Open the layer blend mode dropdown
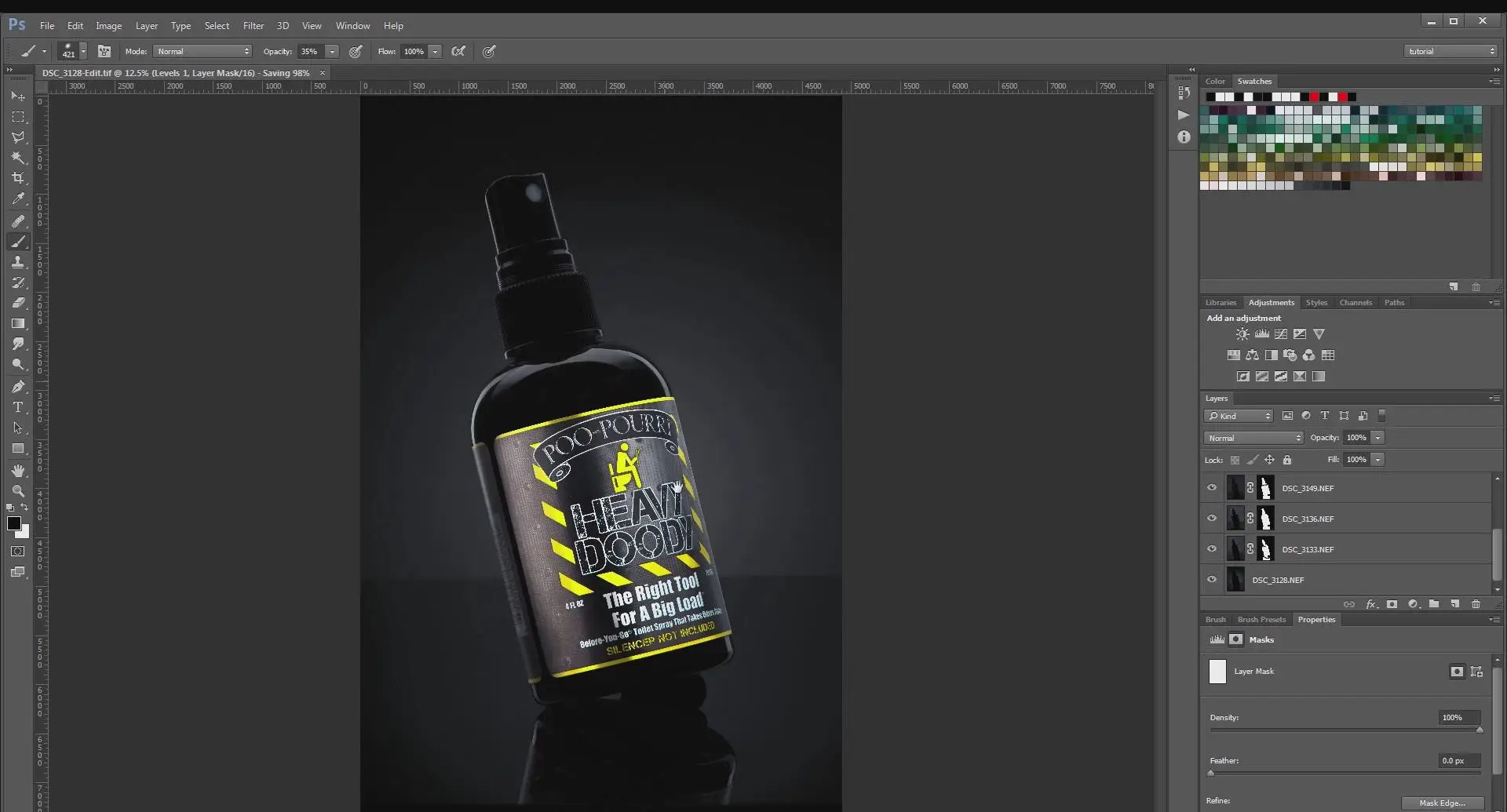Image resolution: width=1507 pixels, height=812 pixels. tap(1253, 438)
